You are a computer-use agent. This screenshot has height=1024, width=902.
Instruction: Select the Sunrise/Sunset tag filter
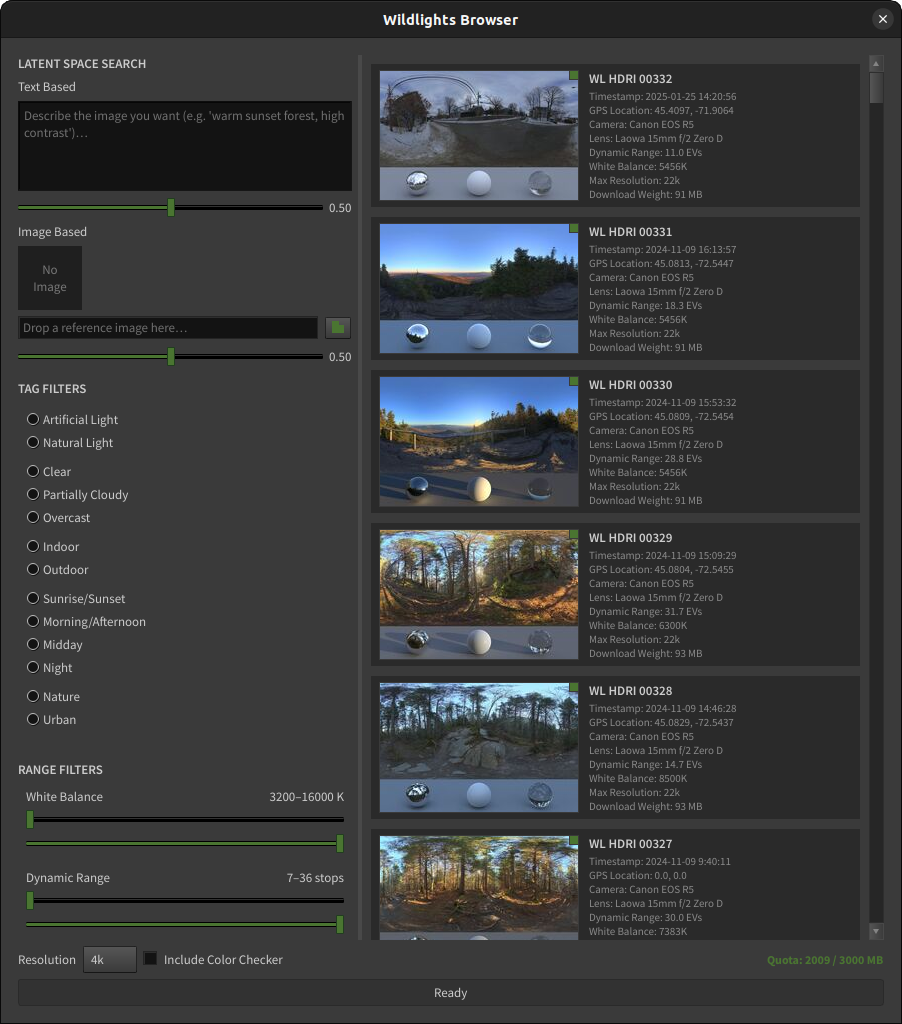coord(76,598)
